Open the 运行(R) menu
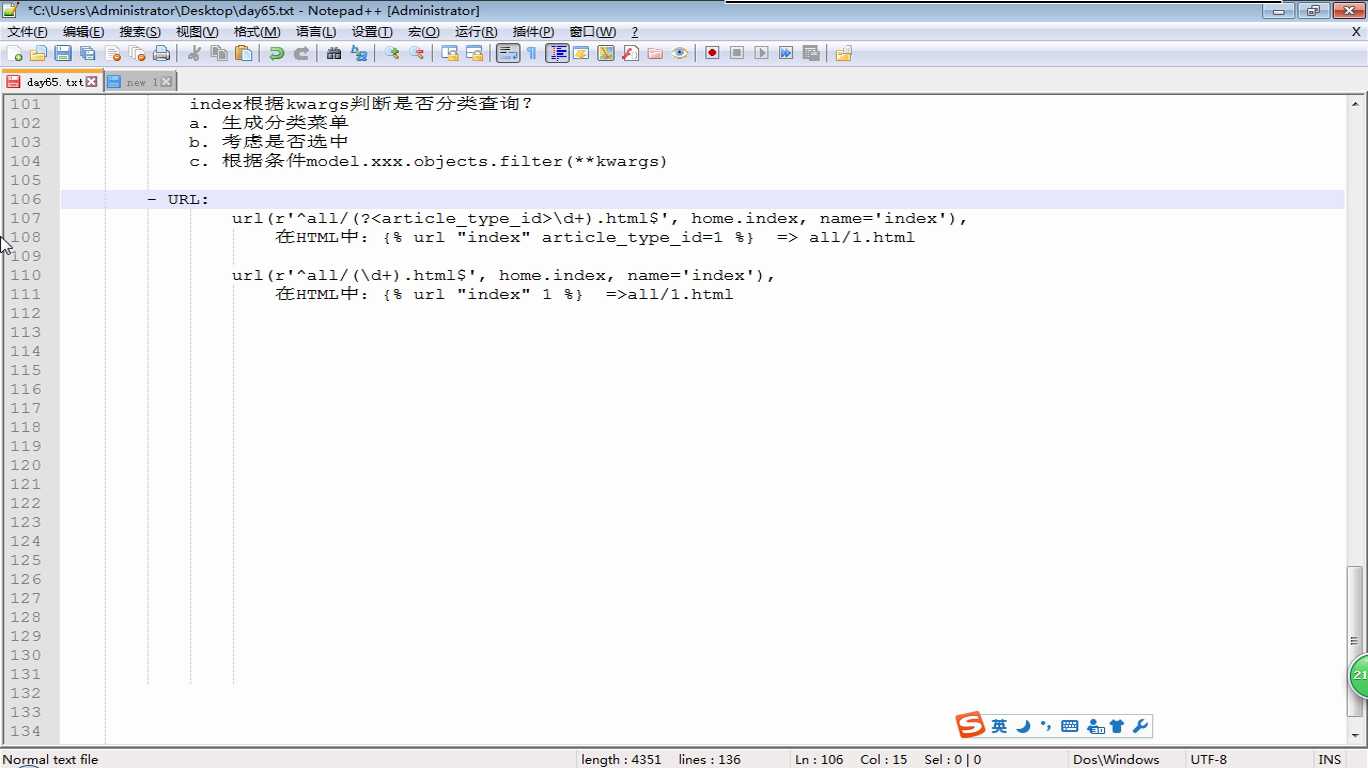 click(x=476, y=32)
